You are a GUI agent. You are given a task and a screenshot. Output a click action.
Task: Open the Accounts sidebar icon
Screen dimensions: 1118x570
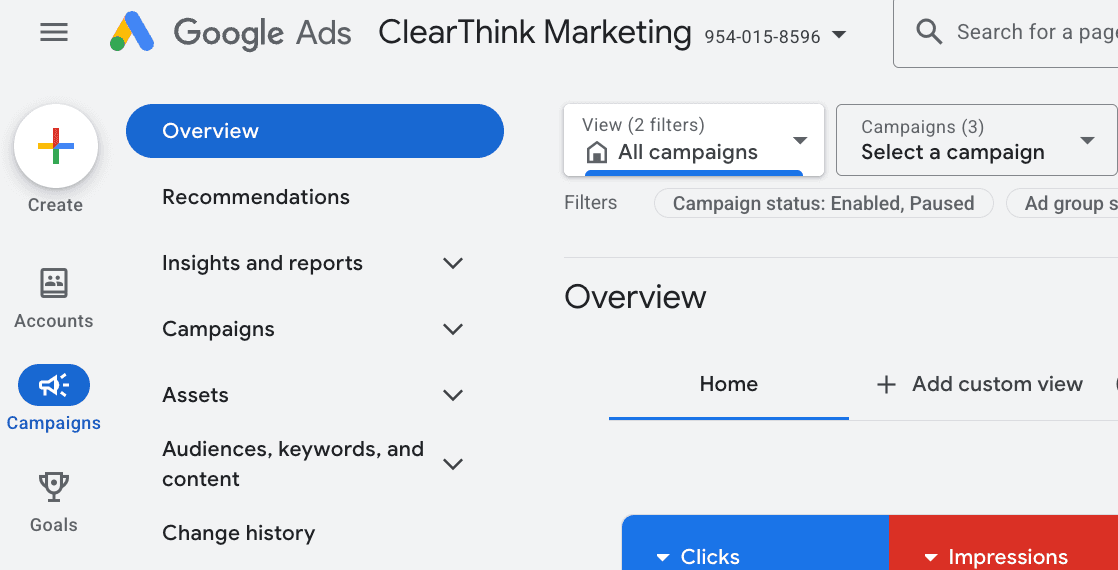coord(53,283)
